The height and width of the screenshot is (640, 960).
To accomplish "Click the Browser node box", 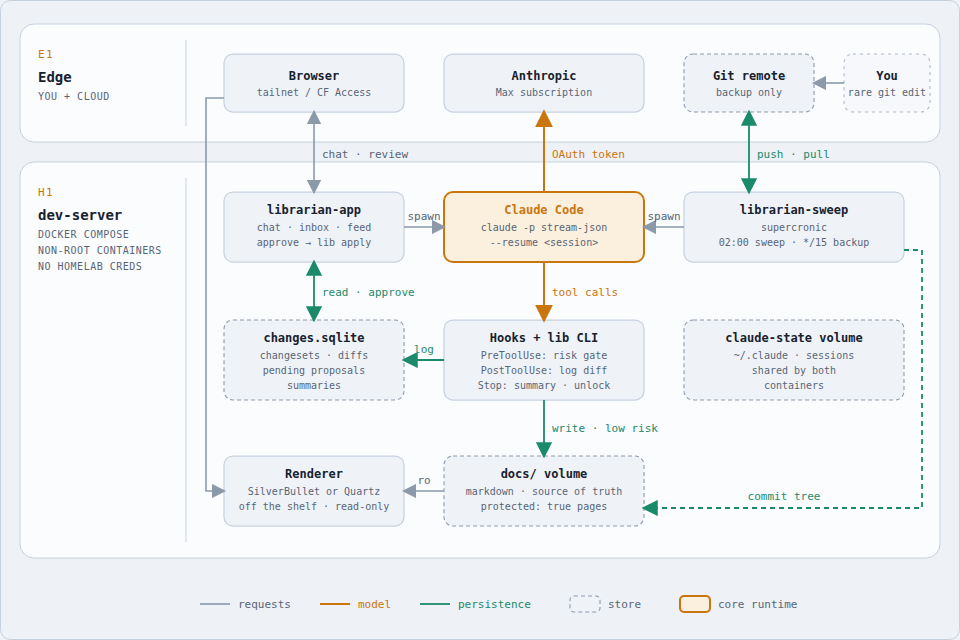I will click(313, 83).
